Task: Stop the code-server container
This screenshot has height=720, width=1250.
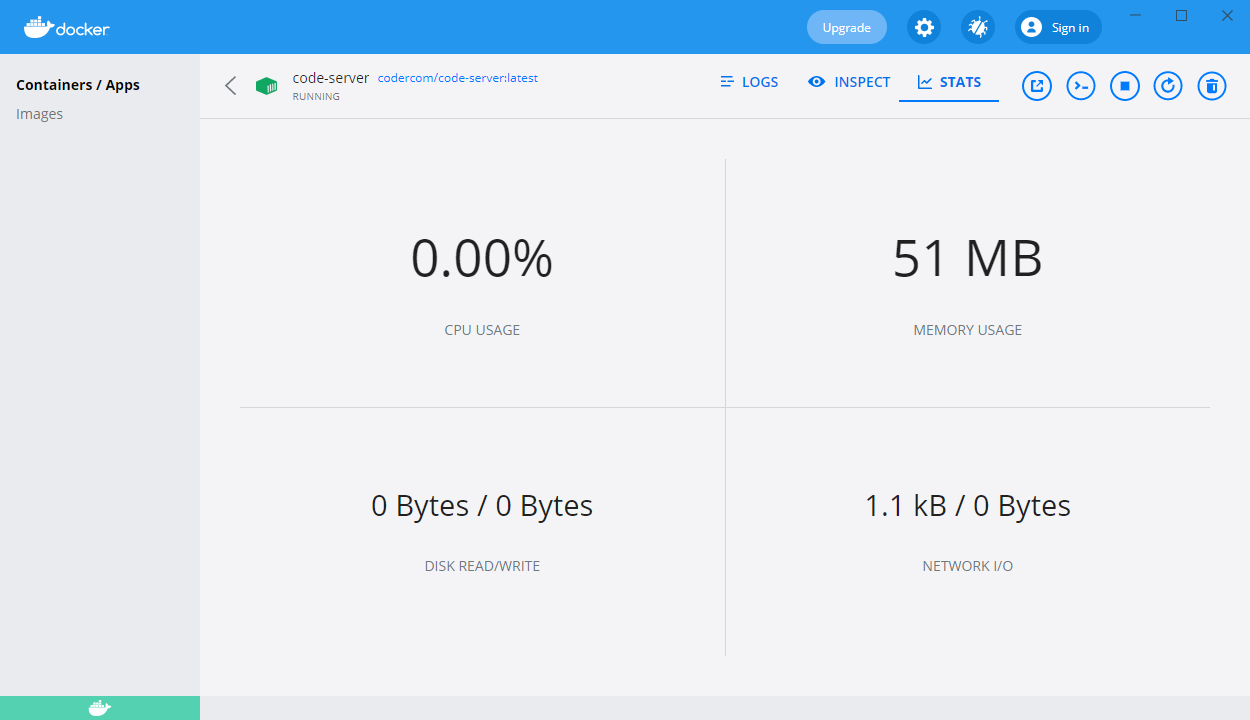Action: [x=1125, y=86]
